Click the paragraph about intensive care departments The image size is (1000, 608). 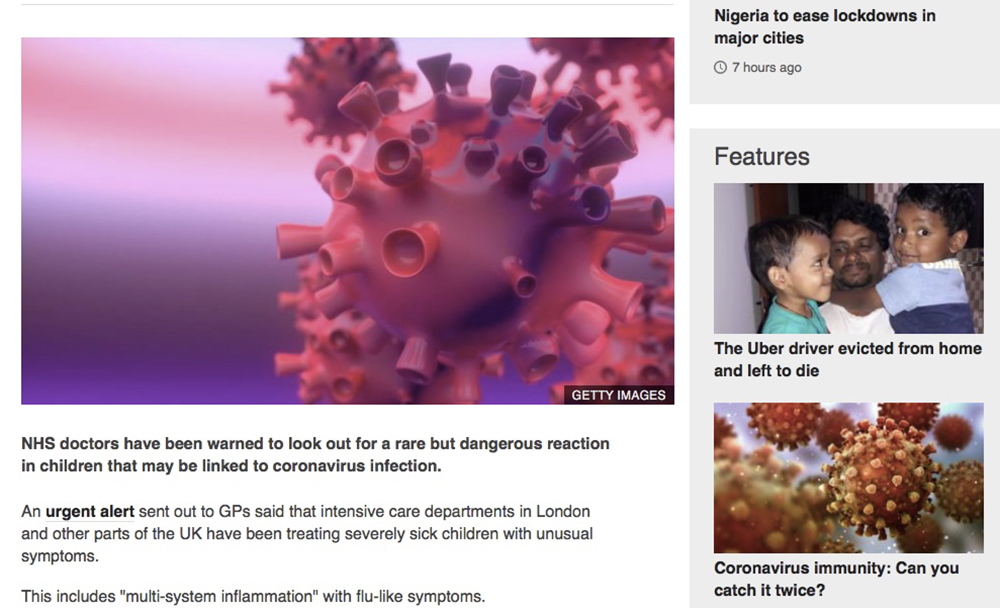[307, 533]
